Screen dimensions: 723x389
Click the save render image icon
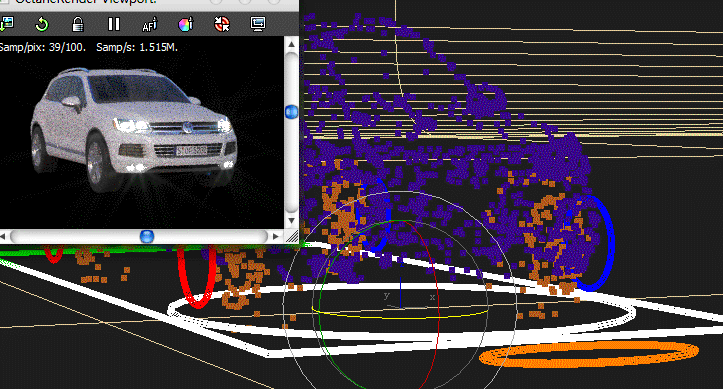(x=6, y=24)
